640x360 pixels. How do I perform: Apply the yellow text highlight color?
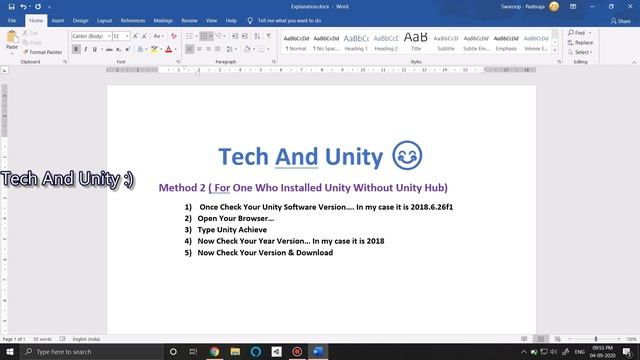154,49
